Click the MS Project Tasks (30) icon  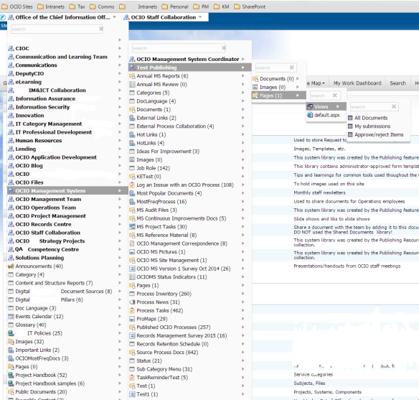(132, 227)
